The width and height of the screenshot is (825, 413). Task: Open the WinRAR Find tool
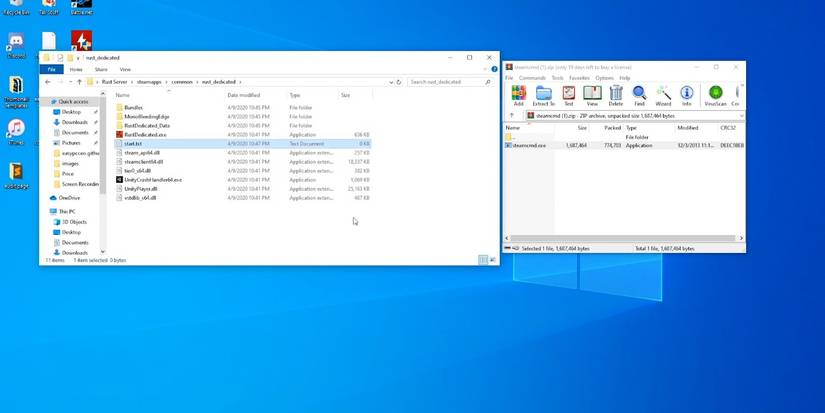click(639, 96)
